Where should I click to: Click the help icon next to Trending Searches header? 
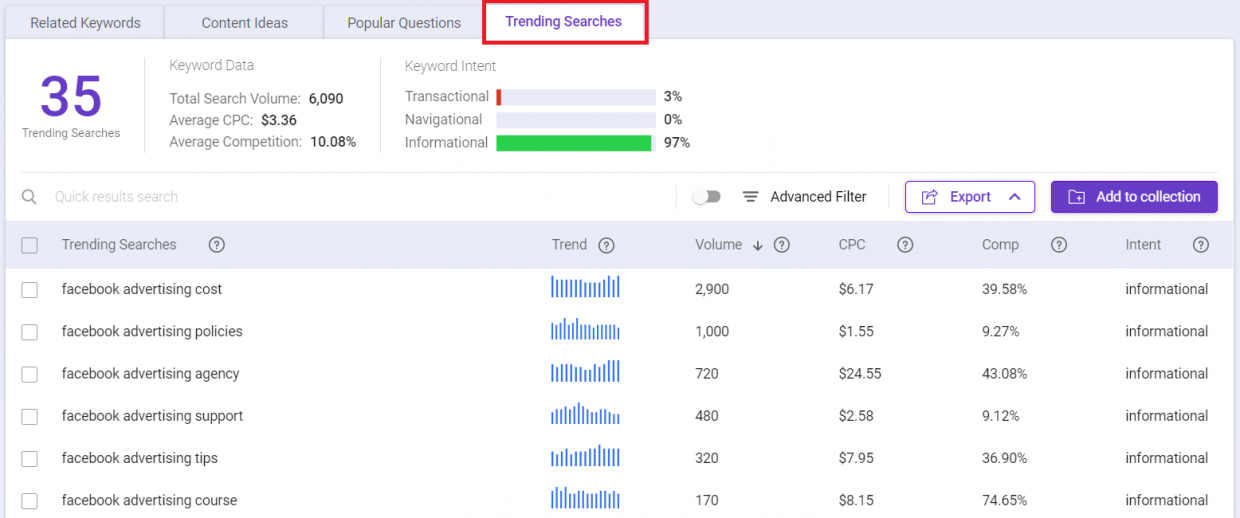216,245
